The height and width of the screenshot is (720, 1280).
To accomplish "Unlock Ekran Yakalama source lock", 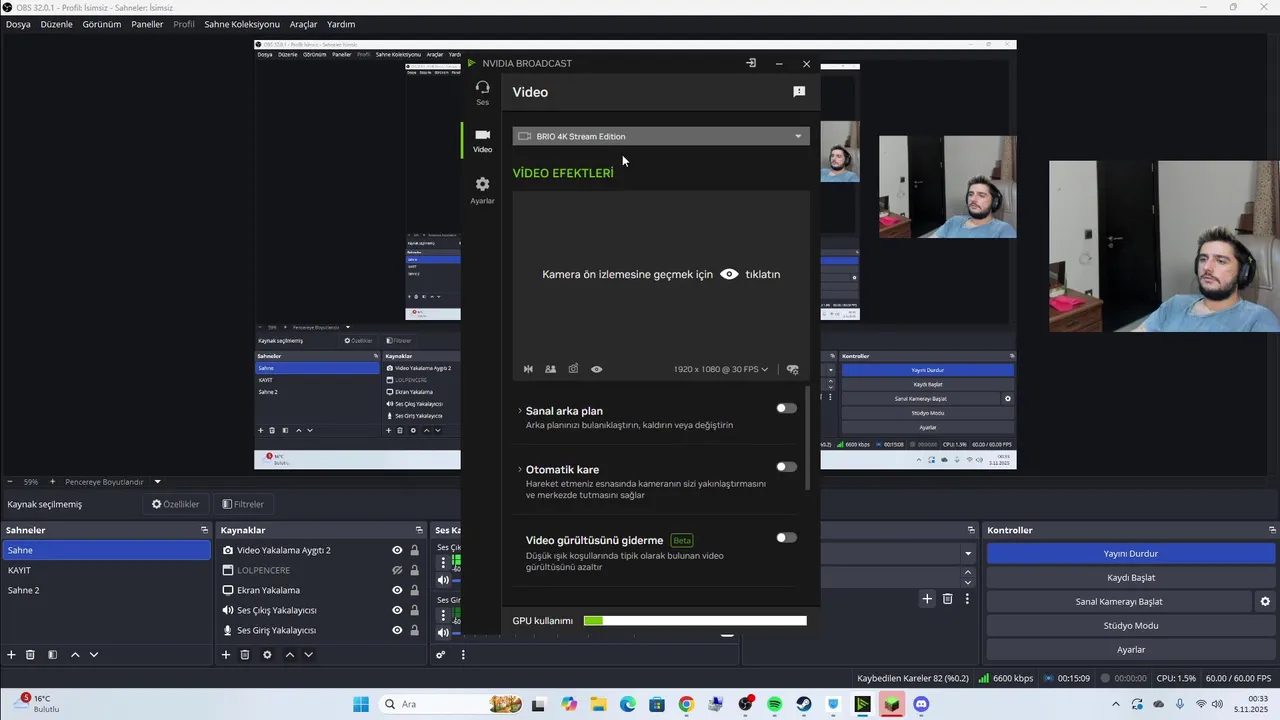I will (414, 590).
